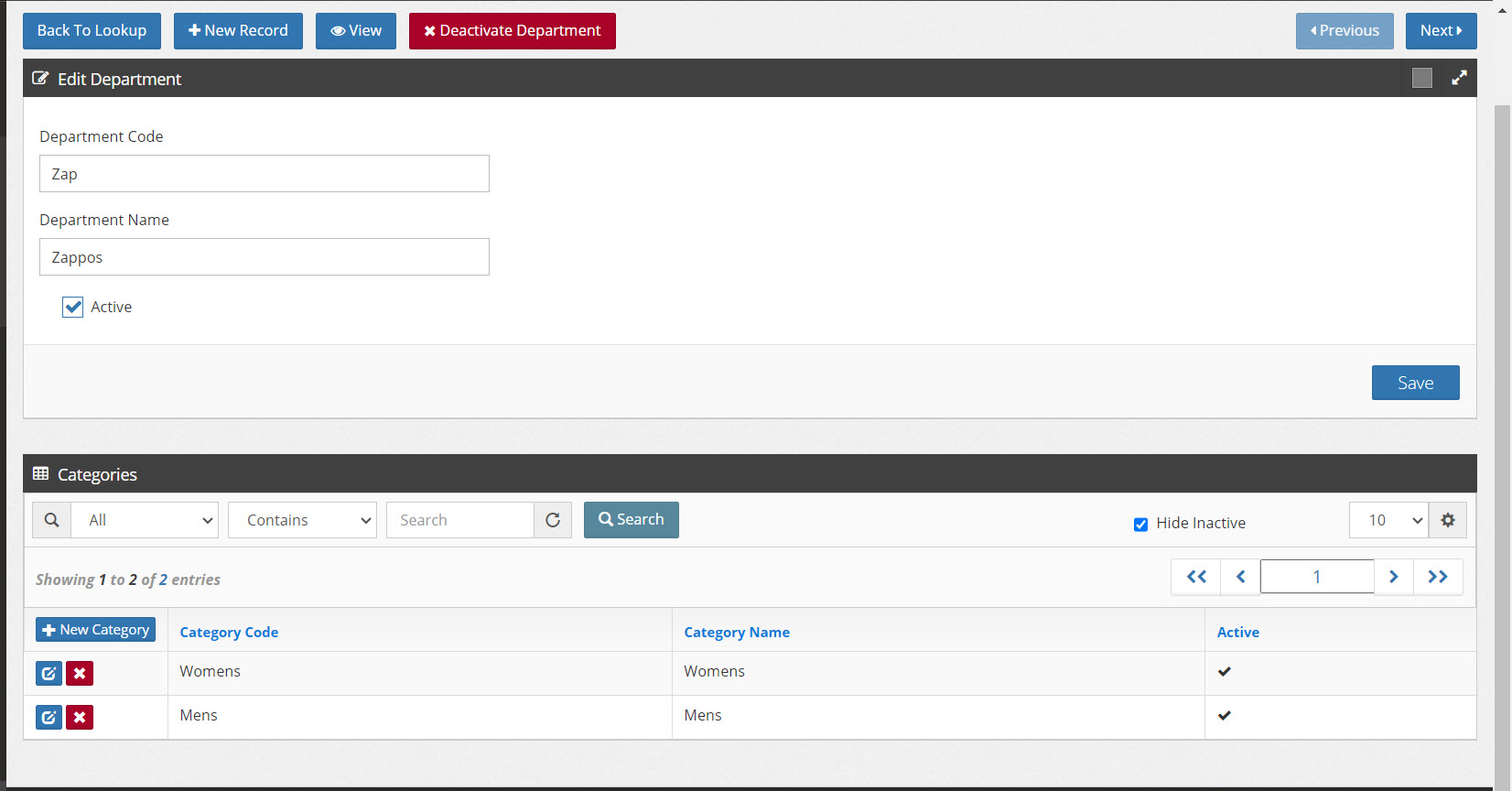This screenshot has width=1512, height=791.
Task: Click Deactivate Department button
Action: coord(513,31)
